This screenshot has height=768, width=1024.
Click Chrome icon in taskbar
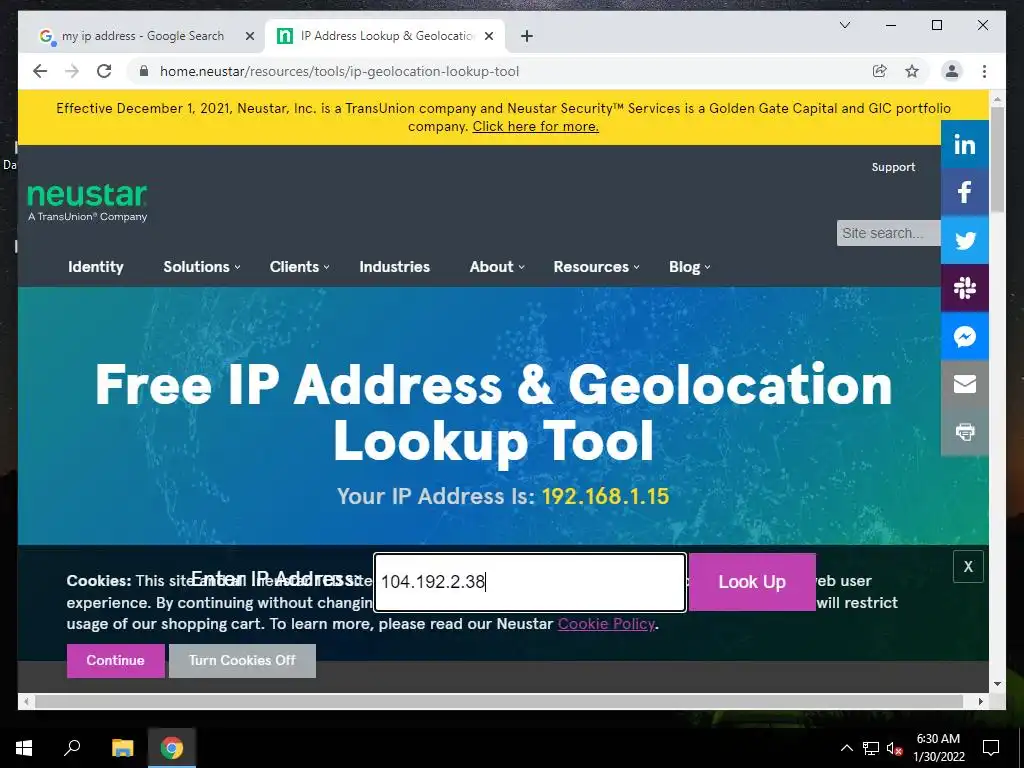pos(172,748)
